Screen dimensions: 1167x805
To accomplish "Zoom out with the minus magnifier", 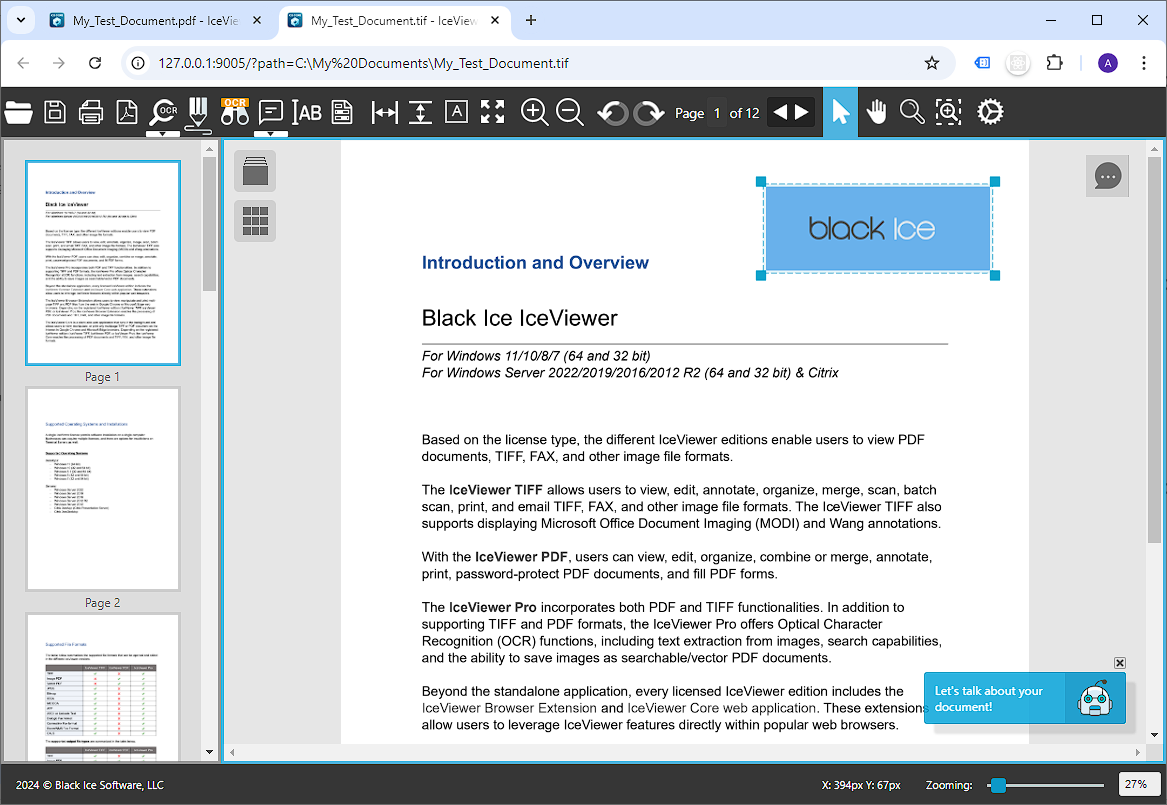I will click(570, 112).
